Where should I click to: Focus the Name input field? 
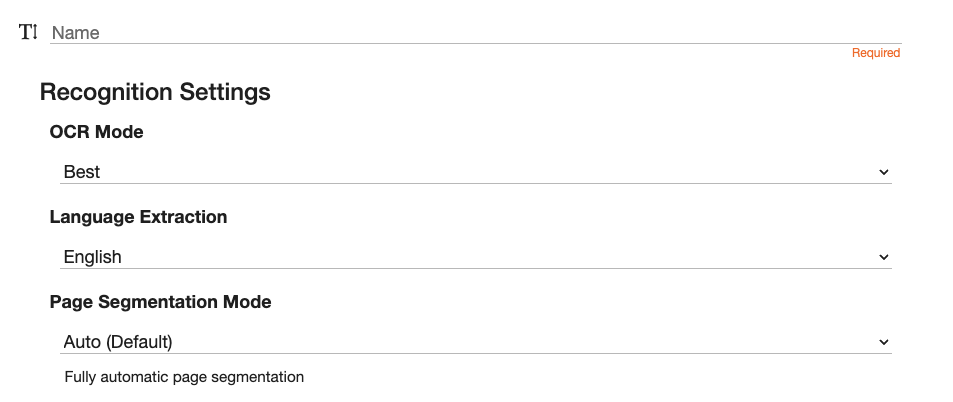coord(475,33)
